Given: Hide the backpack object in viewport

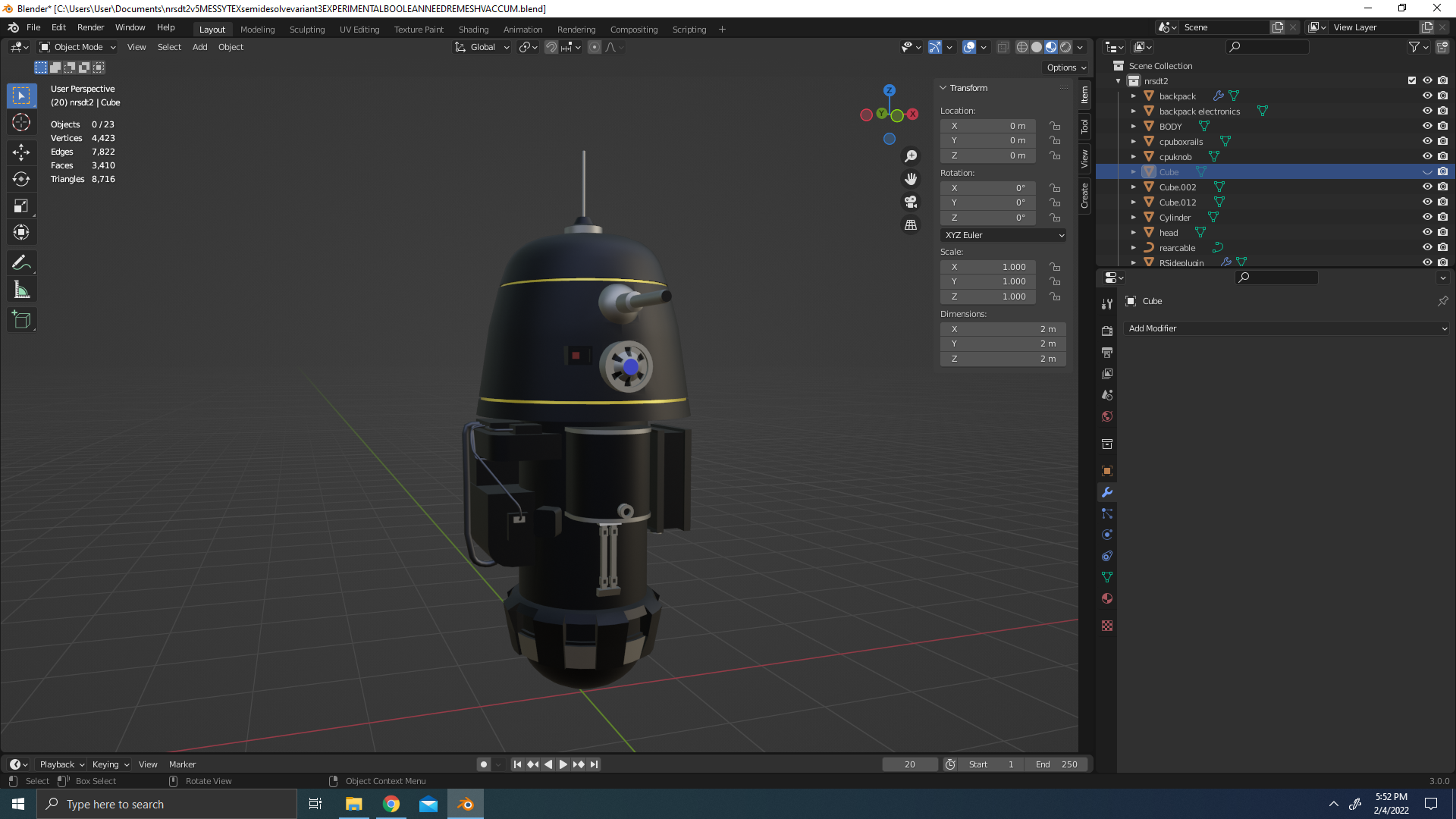Looking at the screenshot, I should click(1427, 96).
